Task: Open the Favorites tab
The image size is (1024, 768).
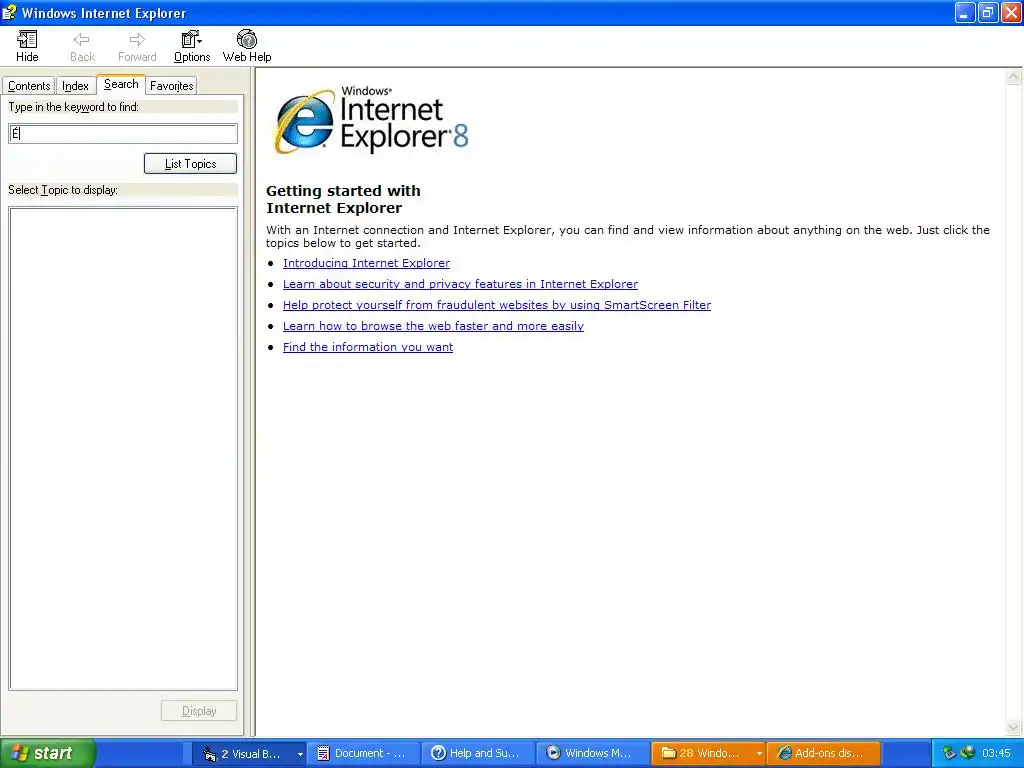Action: [171, 86]
